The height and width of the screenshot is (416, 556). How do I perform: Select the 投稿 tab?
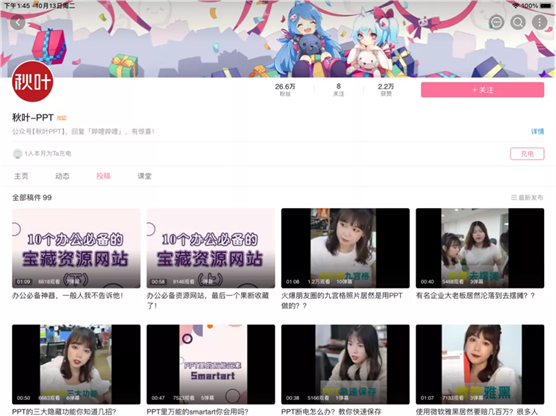tap(103, 176)
